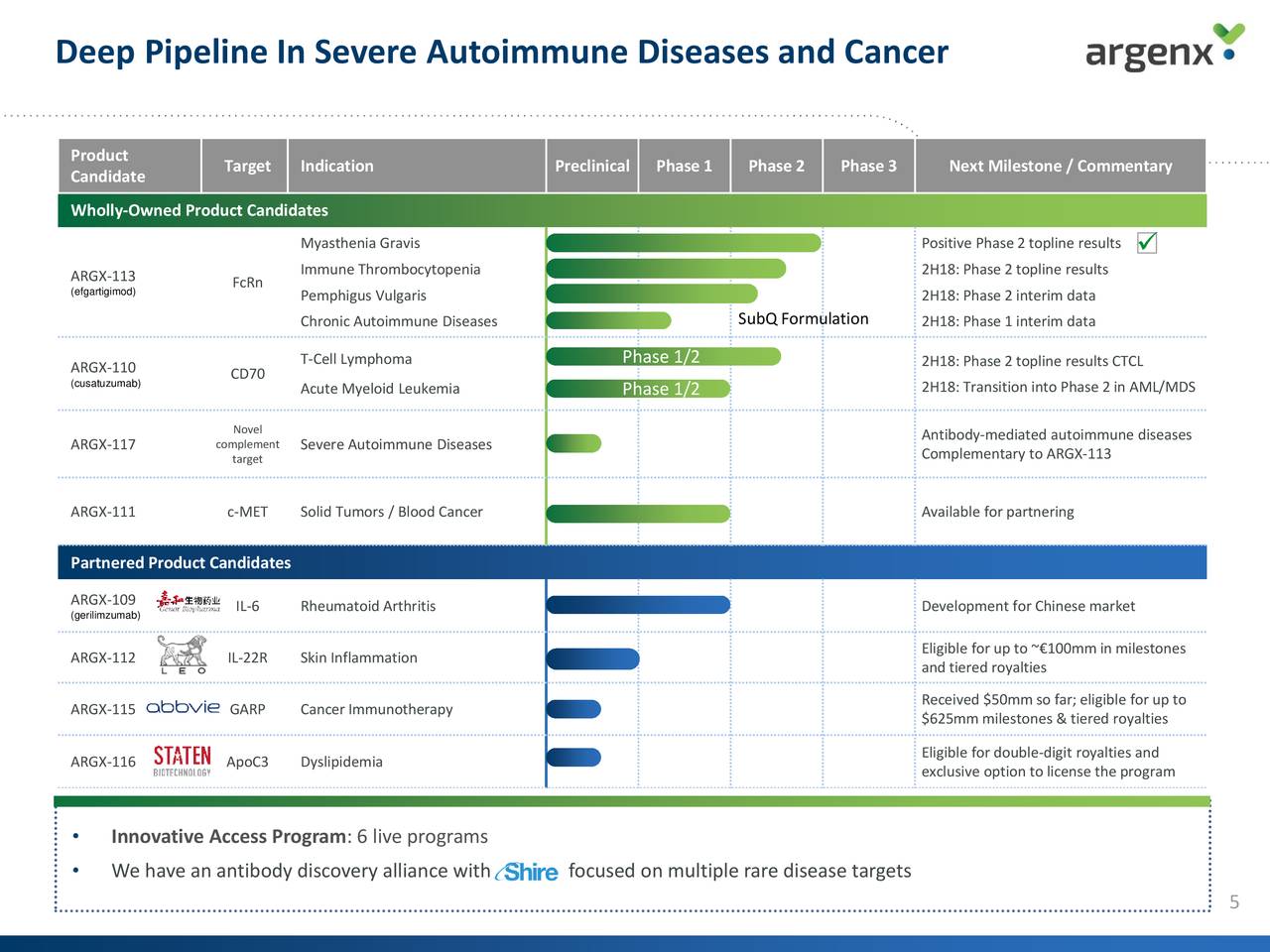1270x952 pixels.
Task: Click the CD70 target cell
Action: (247, 374)
